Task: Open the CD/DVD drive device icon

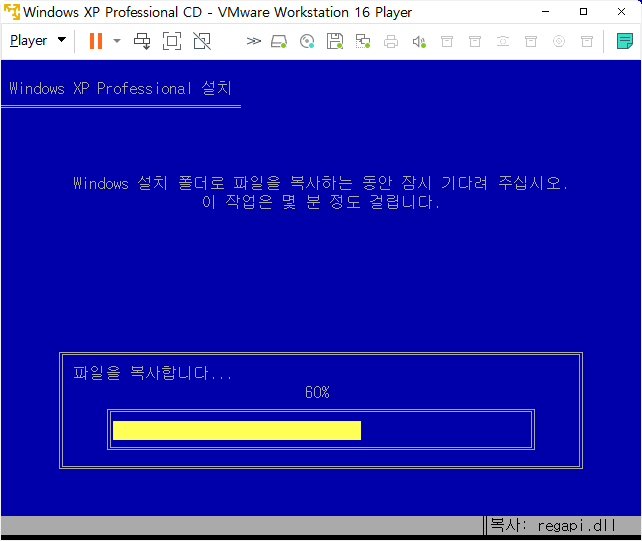Action: pos(307,41)
